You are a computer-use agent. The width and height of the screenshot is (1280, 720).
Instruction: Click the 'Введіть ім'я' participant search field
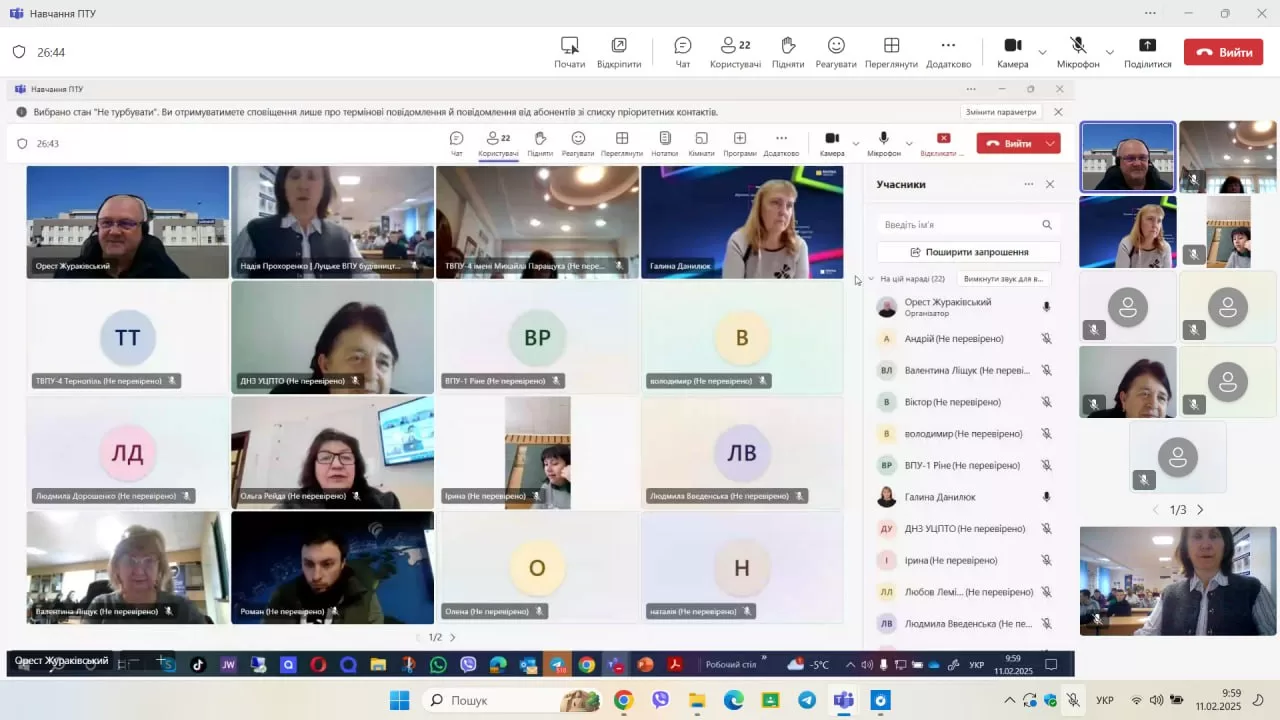coord(960,225)
